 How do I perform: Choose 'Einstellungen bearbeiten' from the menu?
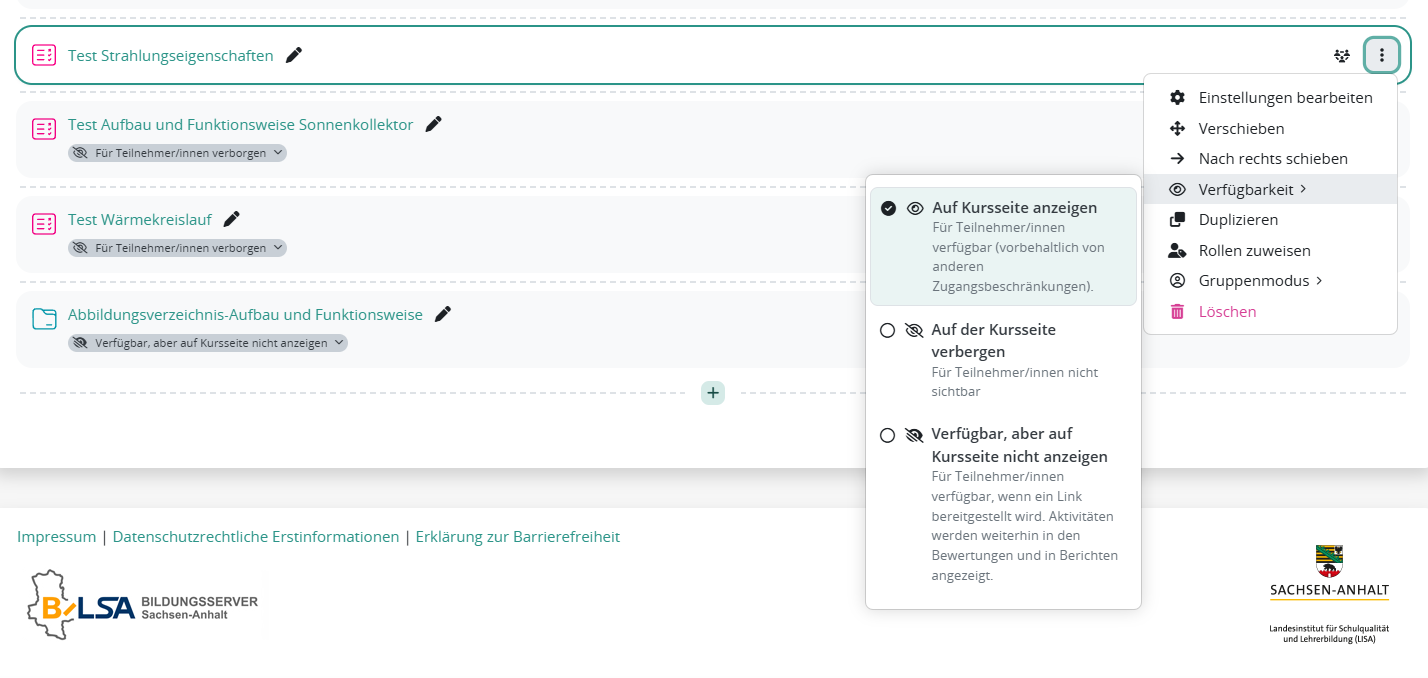[1270, 97]
